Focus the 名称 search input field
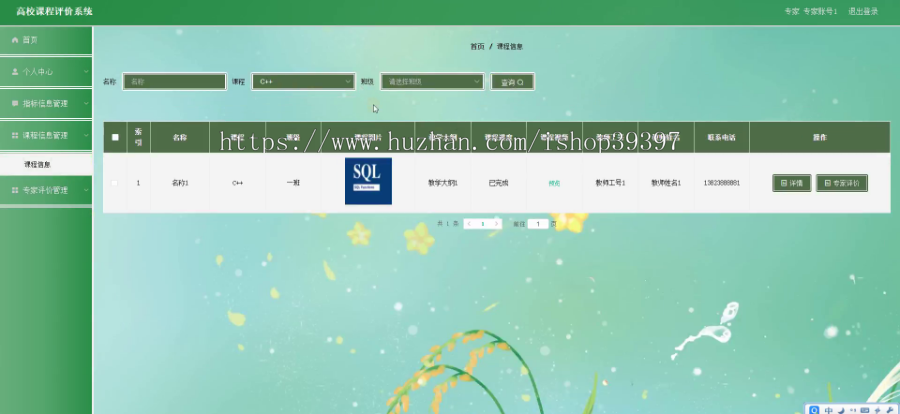This screenshot has width=900, height=414. pos(174,82)
